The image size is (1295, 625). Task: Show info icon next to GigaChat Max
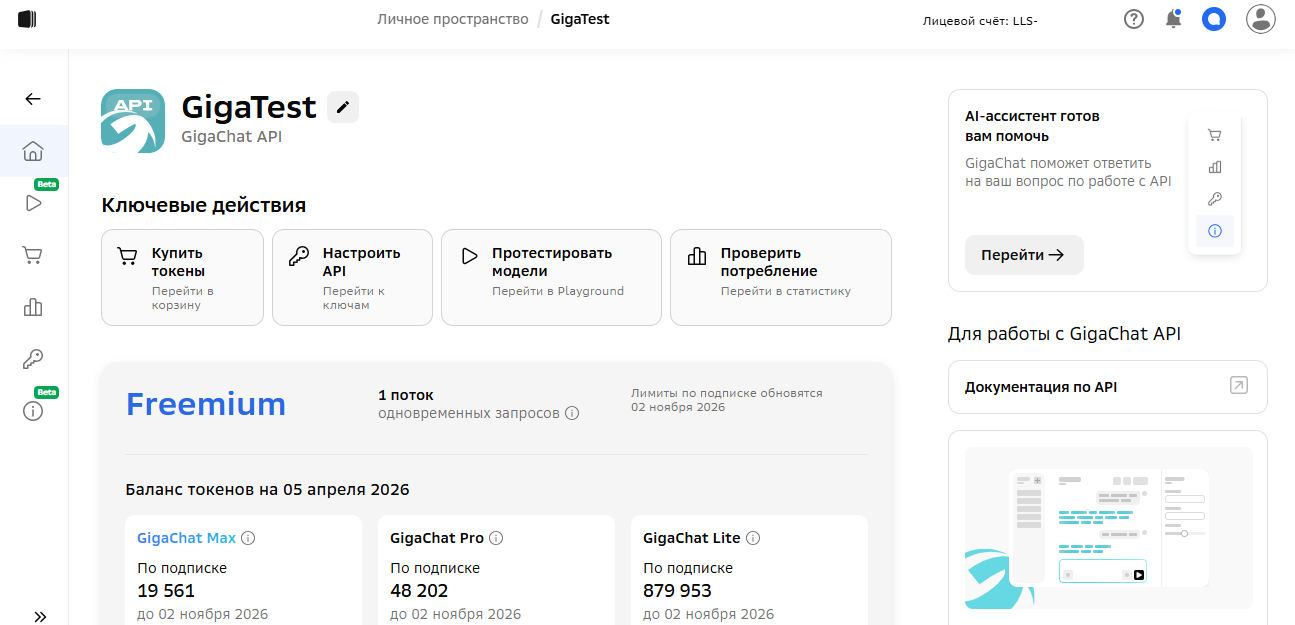click(249, 538)
